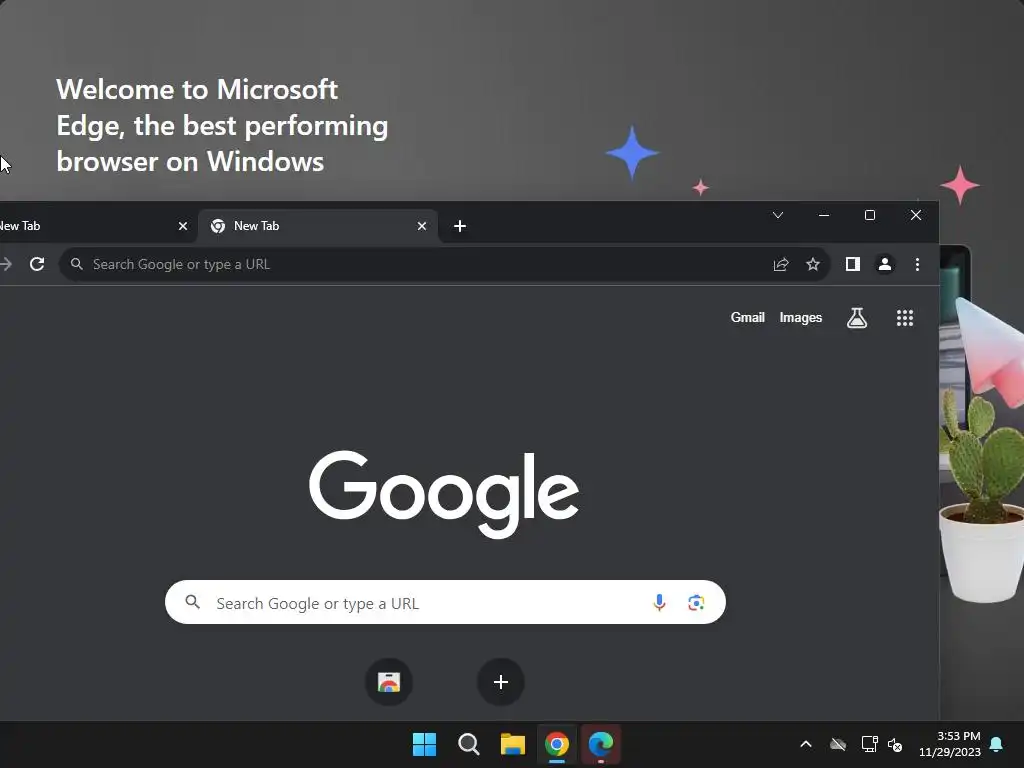Image resolution: width=1024 pixels, height=768 pixels.
Task: Open the notifications bell
Action: pyautogui.click(x=997, y=744)
